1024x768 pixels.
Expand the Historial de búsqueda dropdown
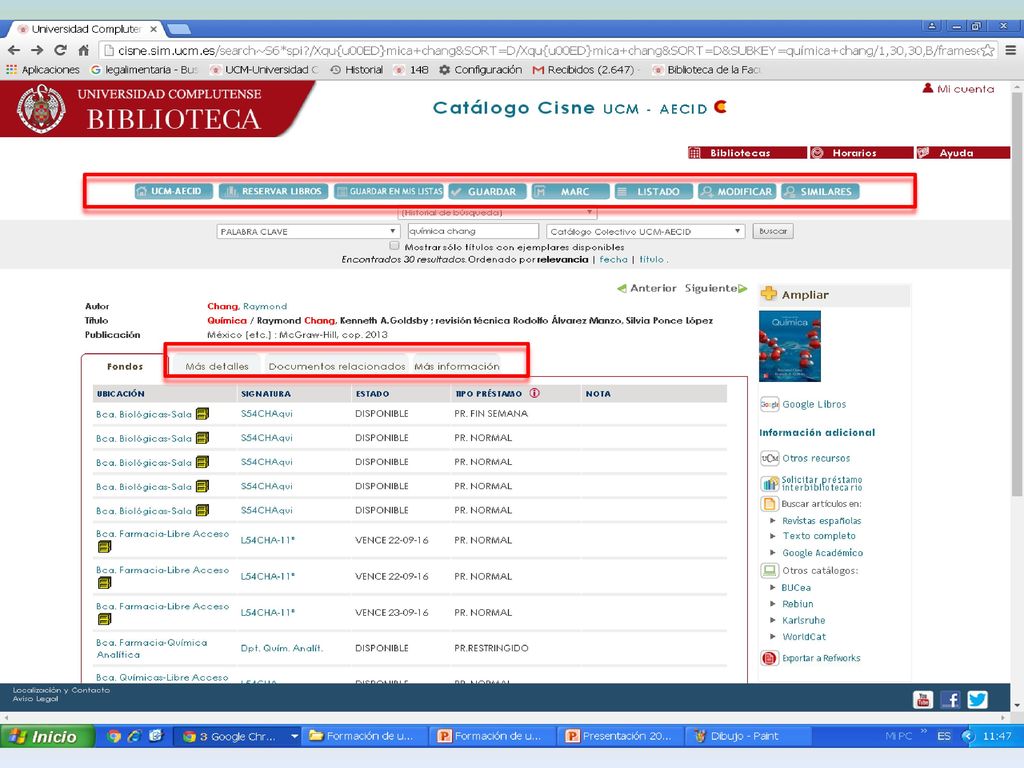coord(497,212)
